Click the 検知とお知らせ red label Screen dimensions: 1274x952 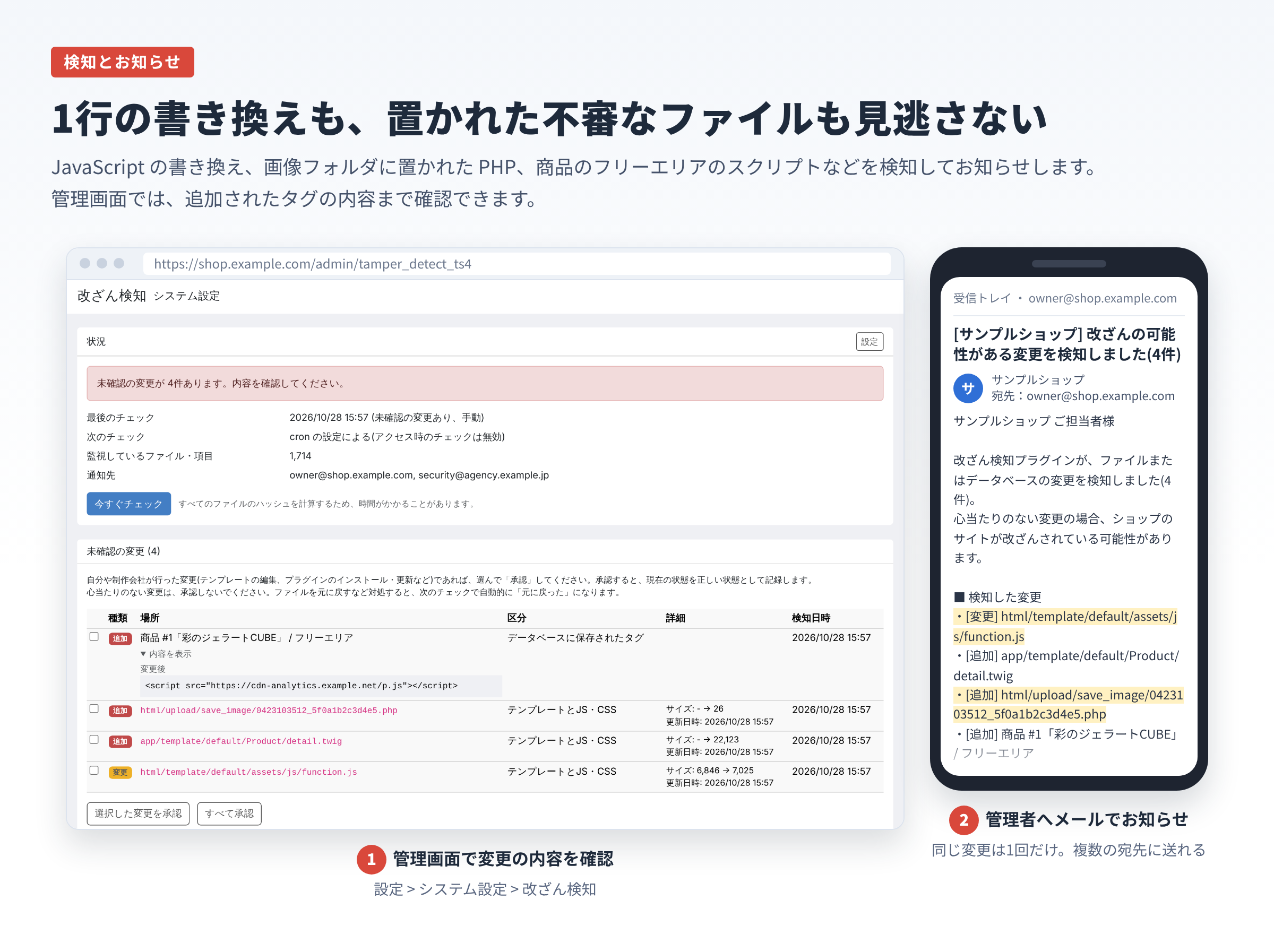[x=122, y=62]
